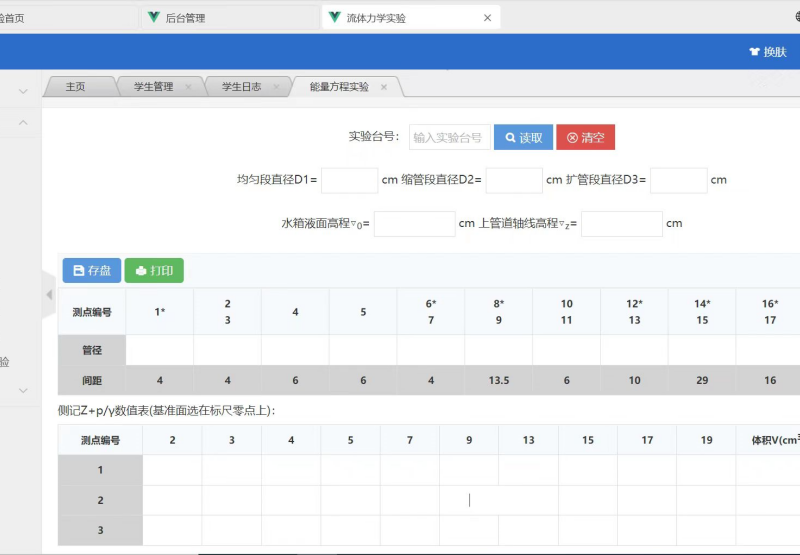Click the Vue icon on 流体力学实验 browser tab
Image resolution: width=800 pixels, height=555 pixels.
click(335, 17)
